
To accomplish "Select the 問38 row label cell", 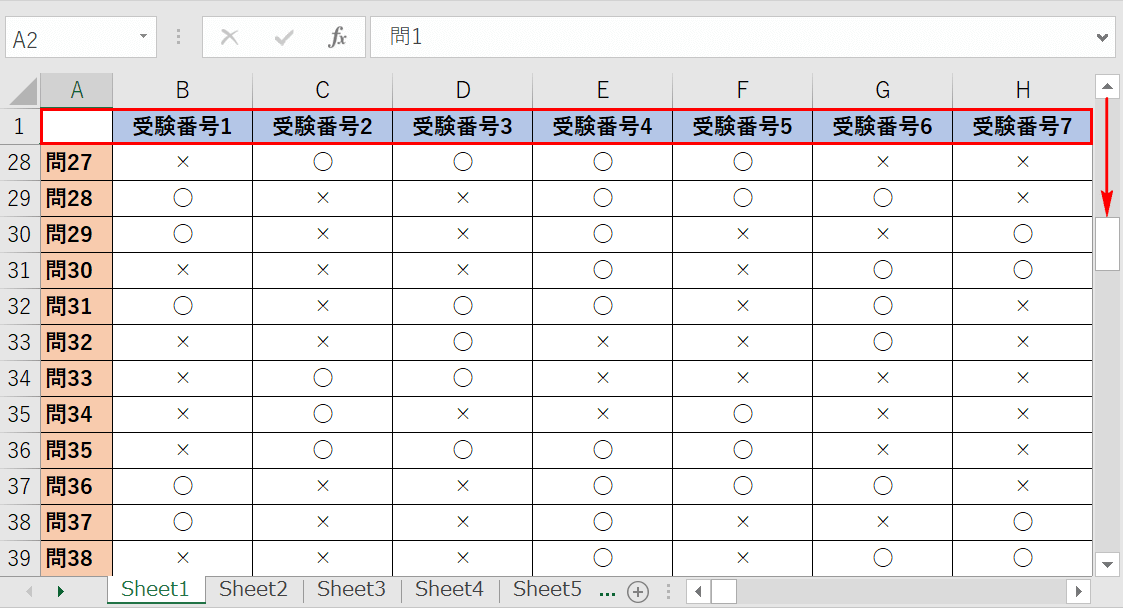I will [x=77, y=558].
